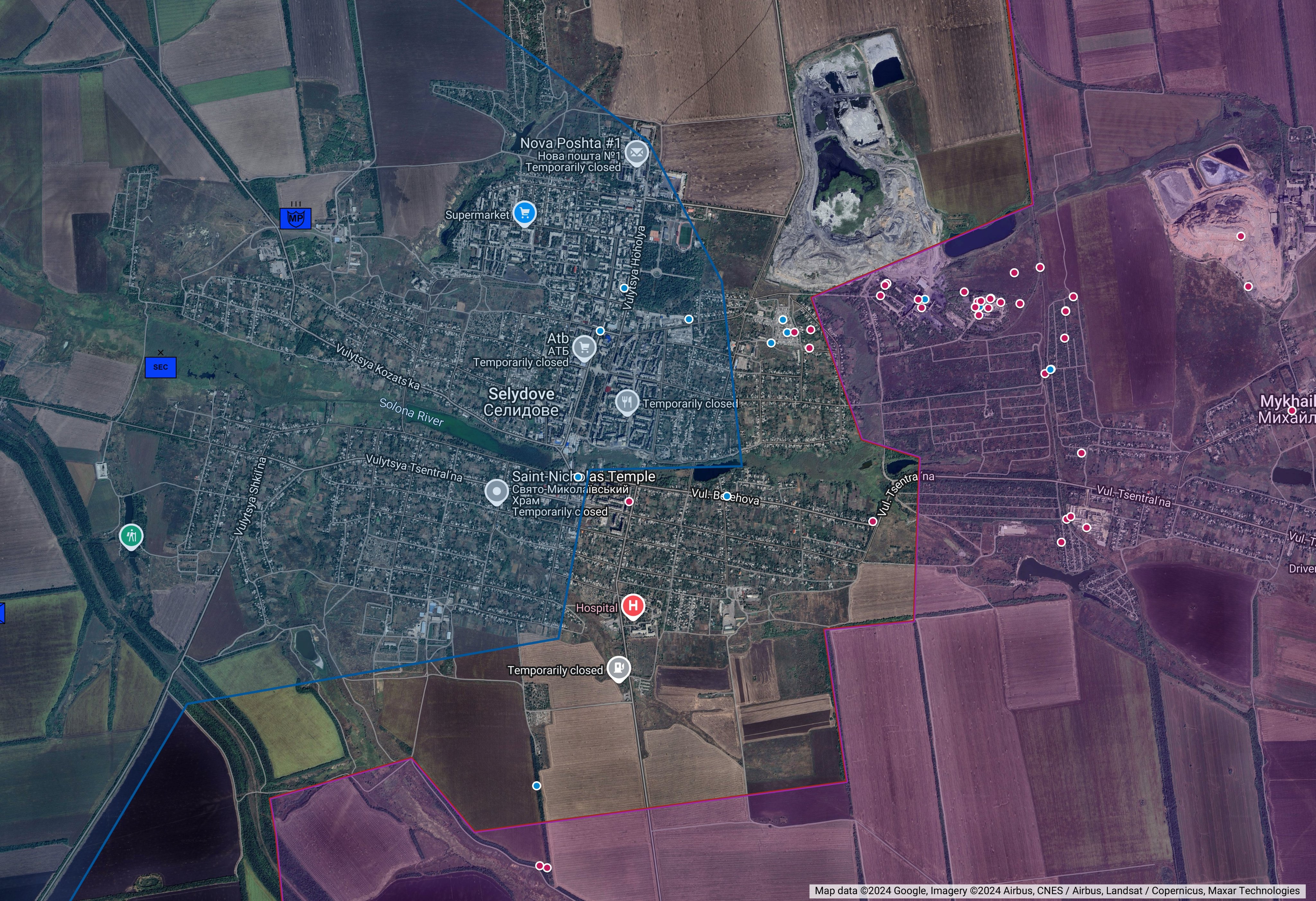Select the Solona River label
The image size is (1316, 901).
coord(411,412)
